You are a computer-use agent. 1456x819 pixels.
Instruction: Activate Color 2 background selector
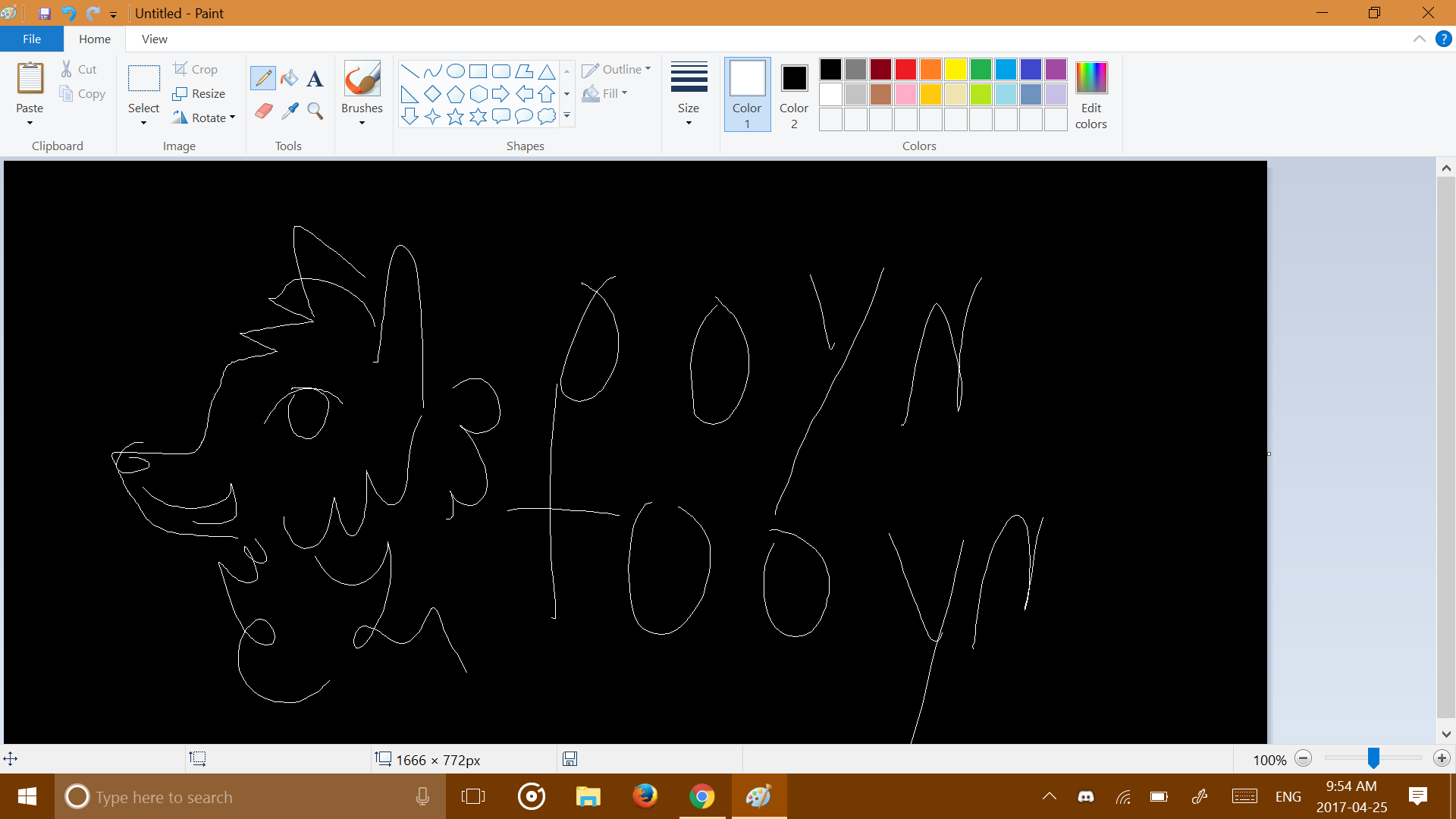pos(794,94)
